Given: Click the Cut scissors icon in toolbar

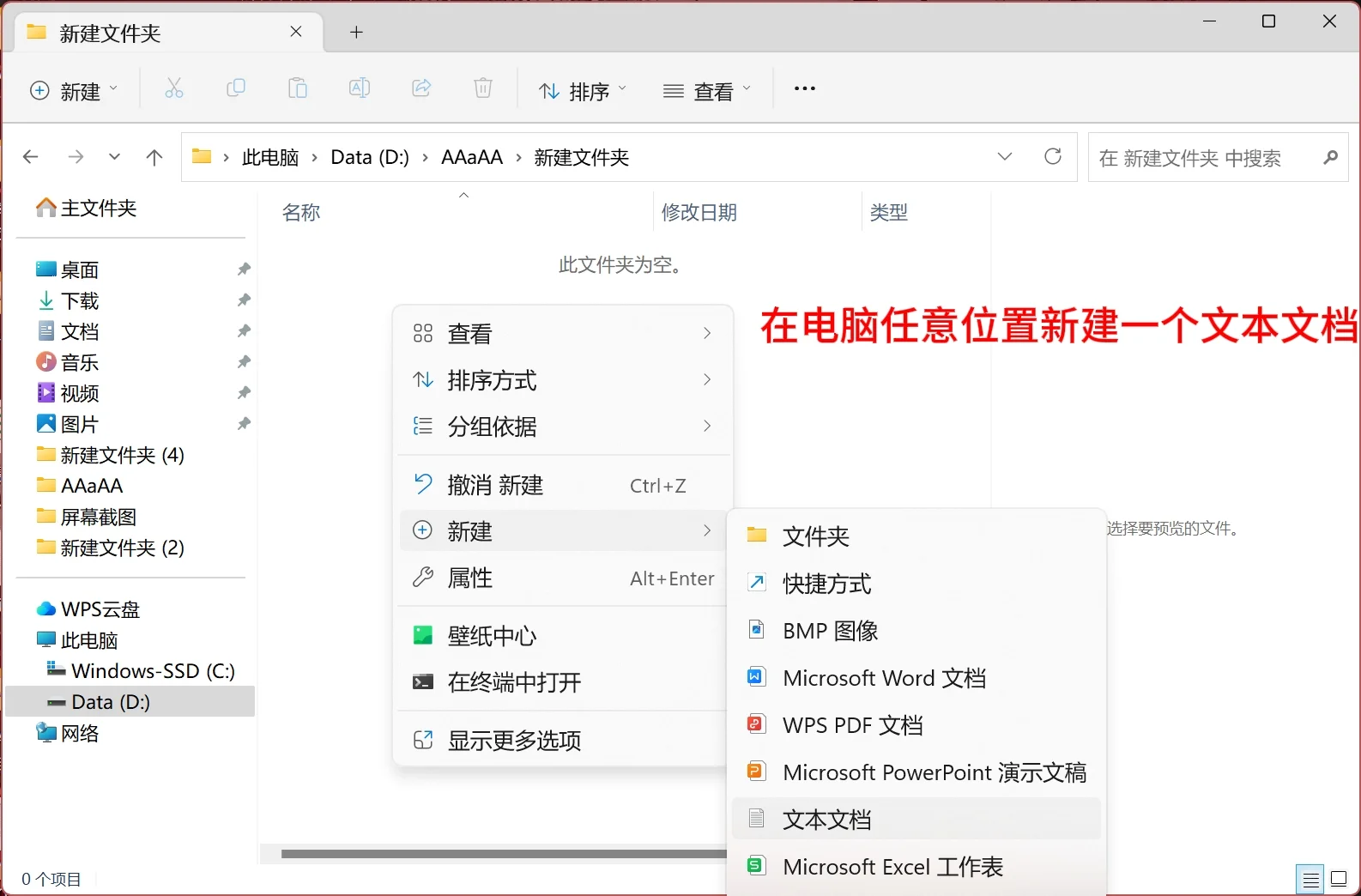Looking at the screenshot, I should pyautogui.click(x=174, y=88).
